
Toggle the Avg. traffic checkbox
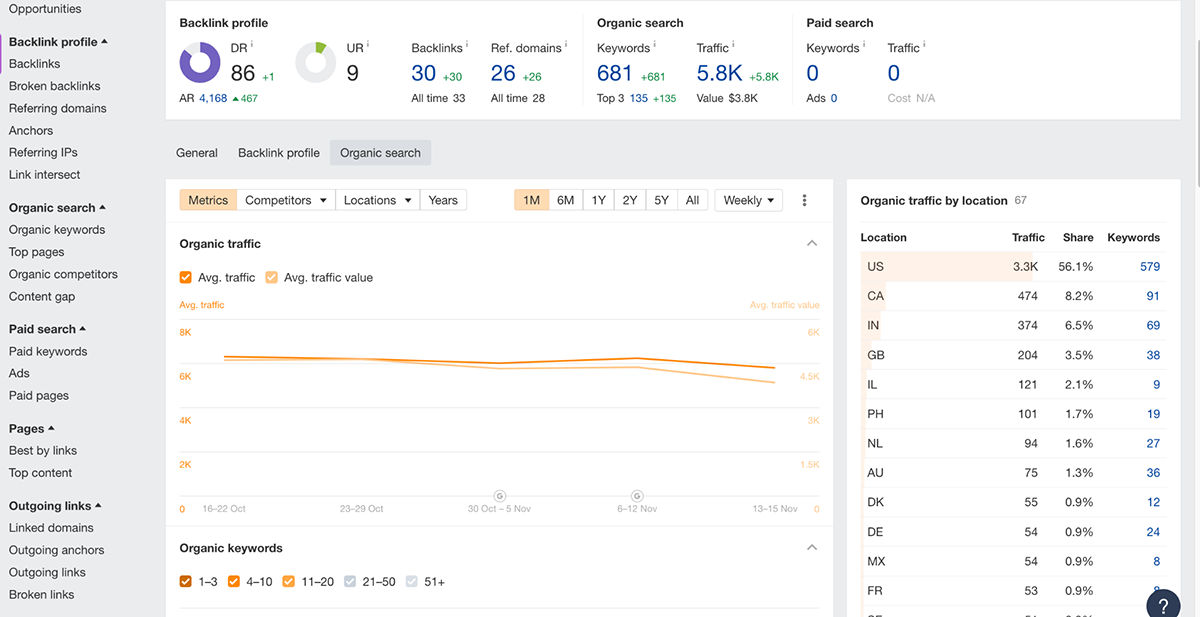coord(186,277)
